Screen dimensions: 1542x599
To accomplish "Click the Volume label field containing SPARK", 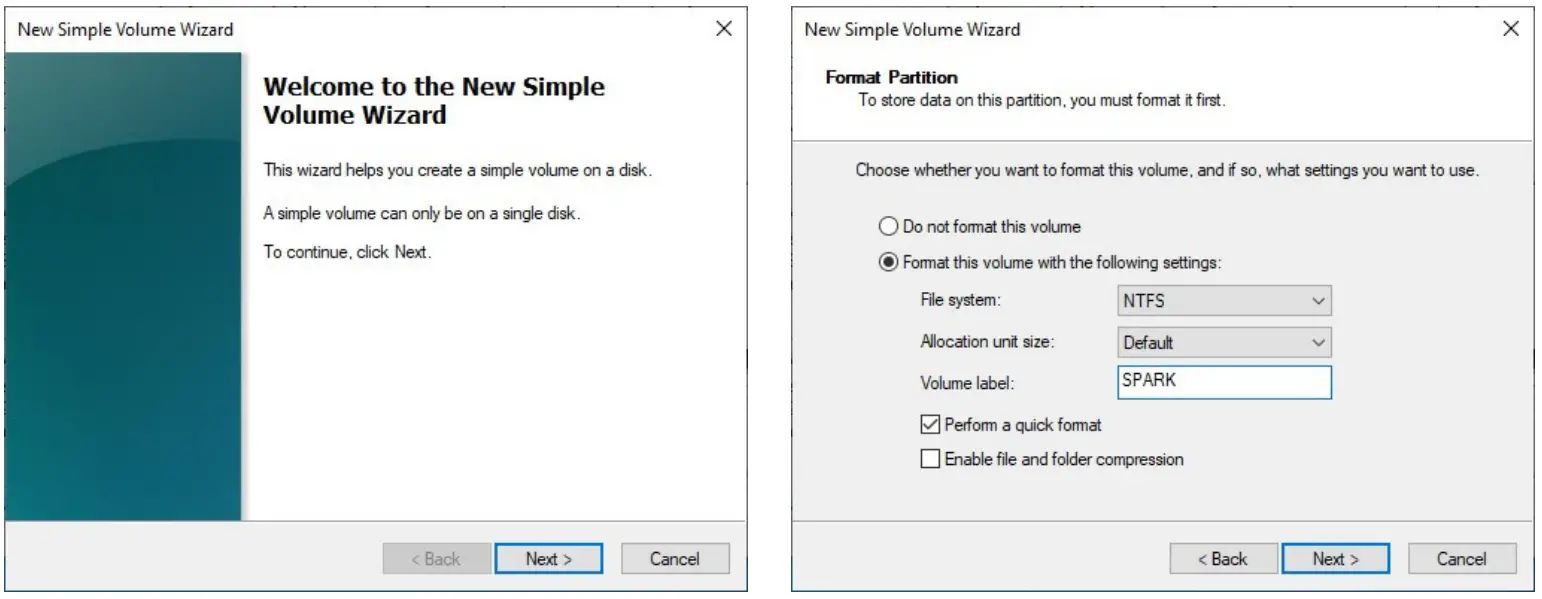I will pos(1224,381).
